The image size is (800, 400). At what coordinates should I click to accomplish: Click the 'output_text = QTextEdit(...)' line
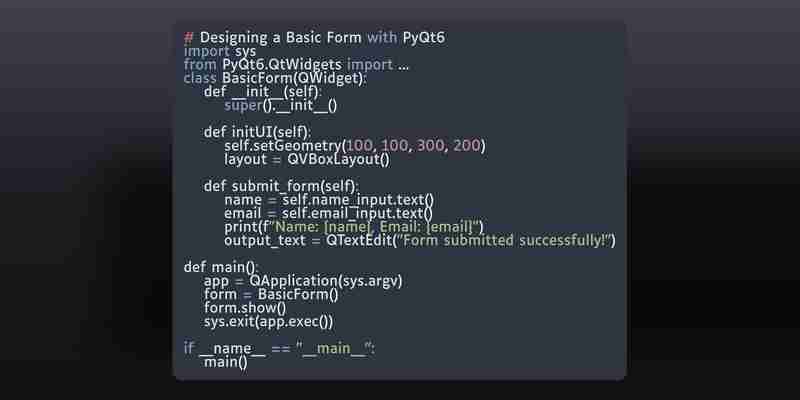tap(420, 241)
